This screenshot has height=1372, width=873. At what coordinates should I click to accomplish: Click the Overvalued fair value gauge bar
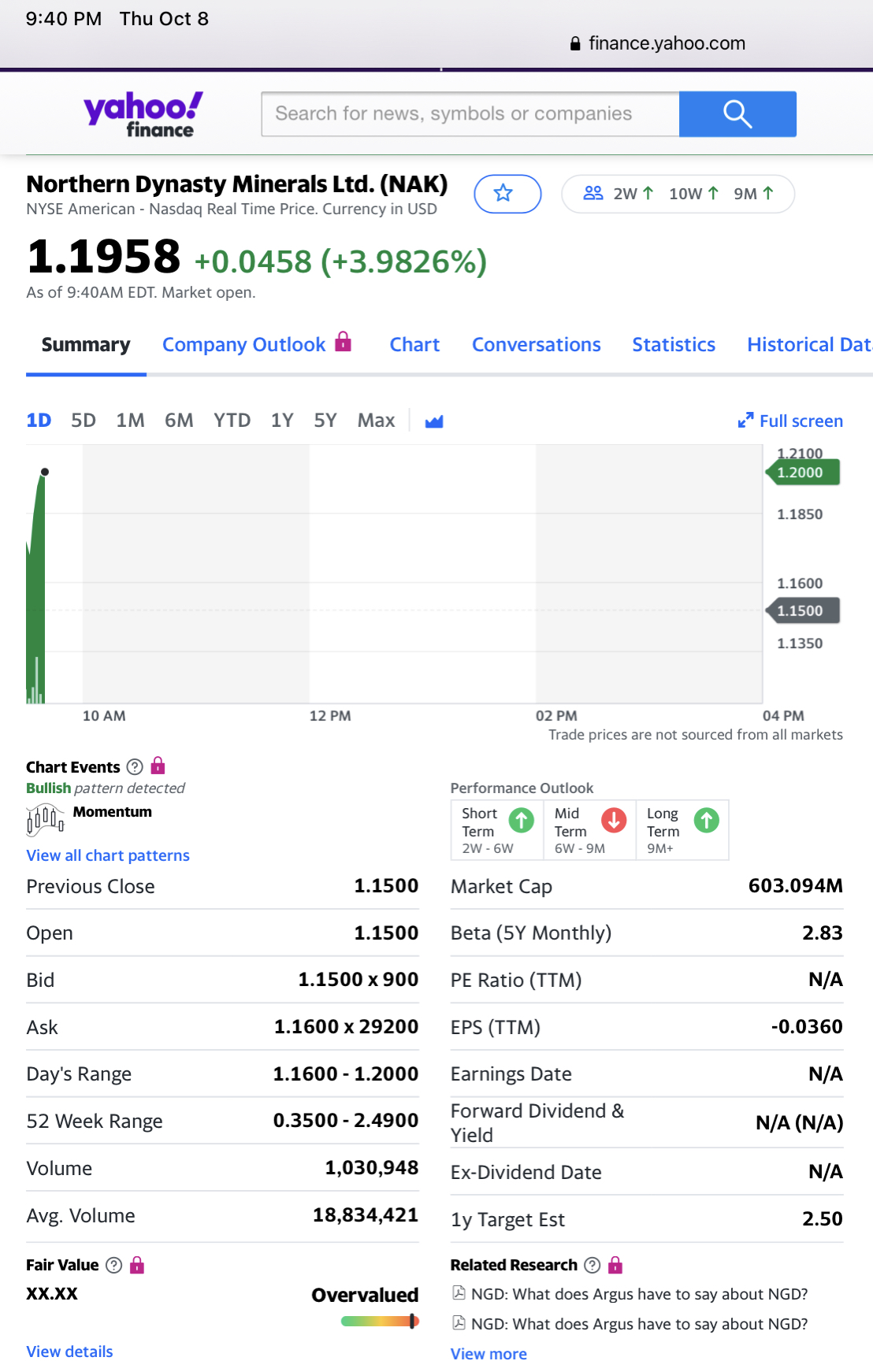point(379,1322)
